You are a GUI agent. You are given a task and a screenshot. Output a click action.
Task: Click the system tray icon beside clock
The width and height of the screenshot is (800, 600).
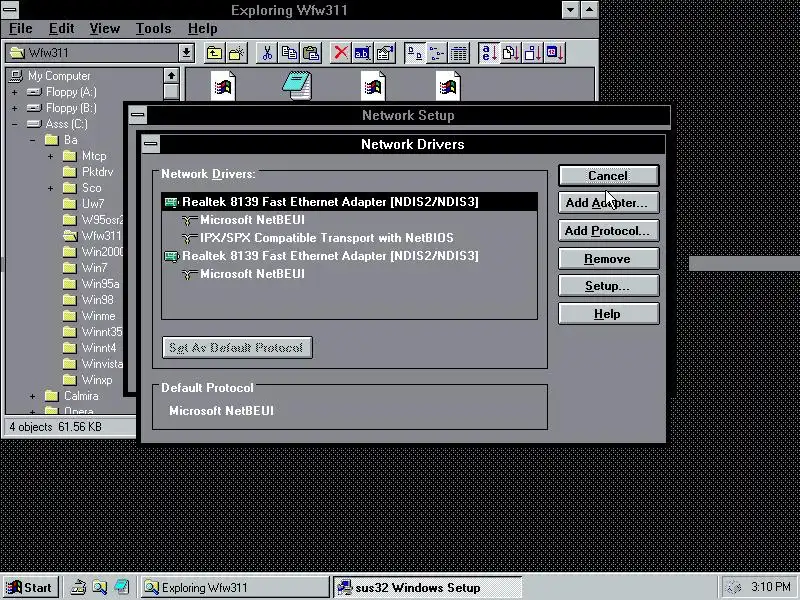pos(734,587)
